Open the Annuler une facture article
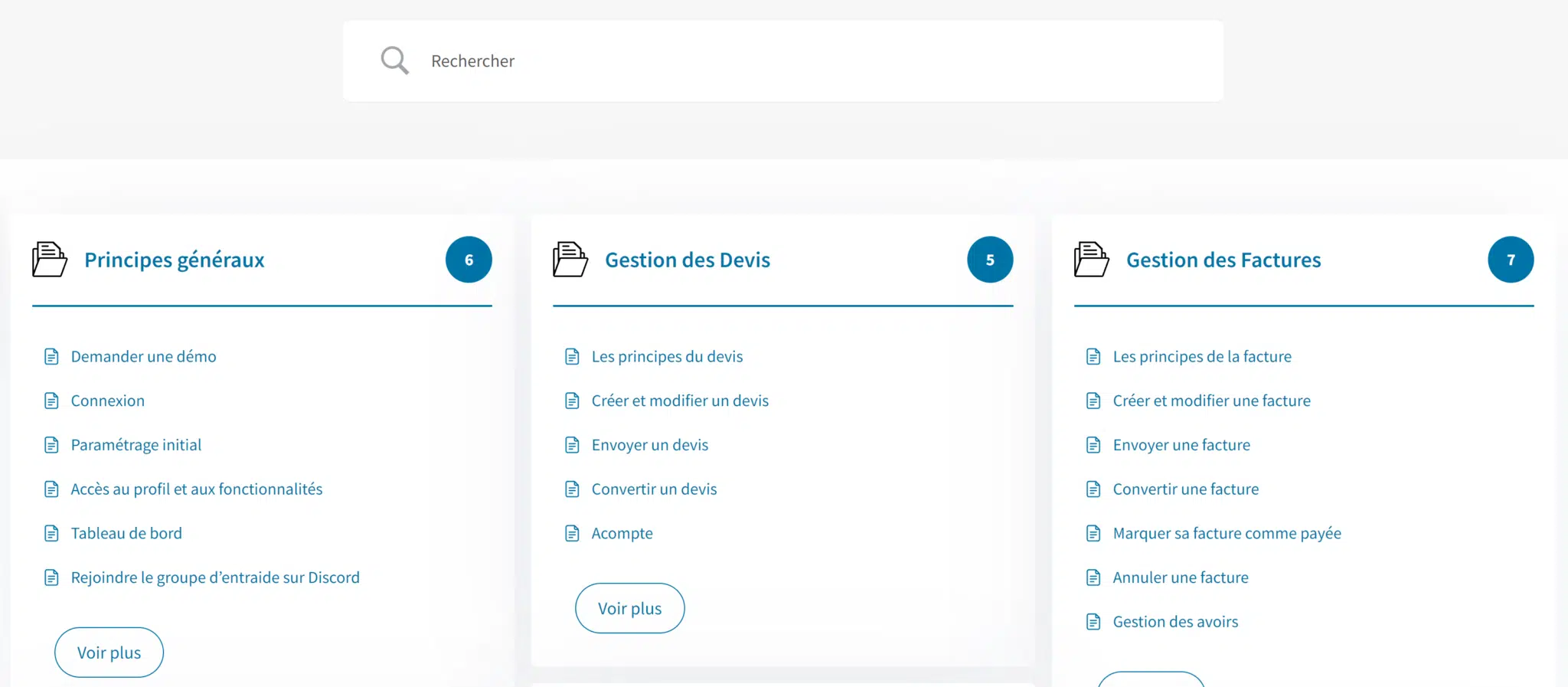 (1181, 577)
